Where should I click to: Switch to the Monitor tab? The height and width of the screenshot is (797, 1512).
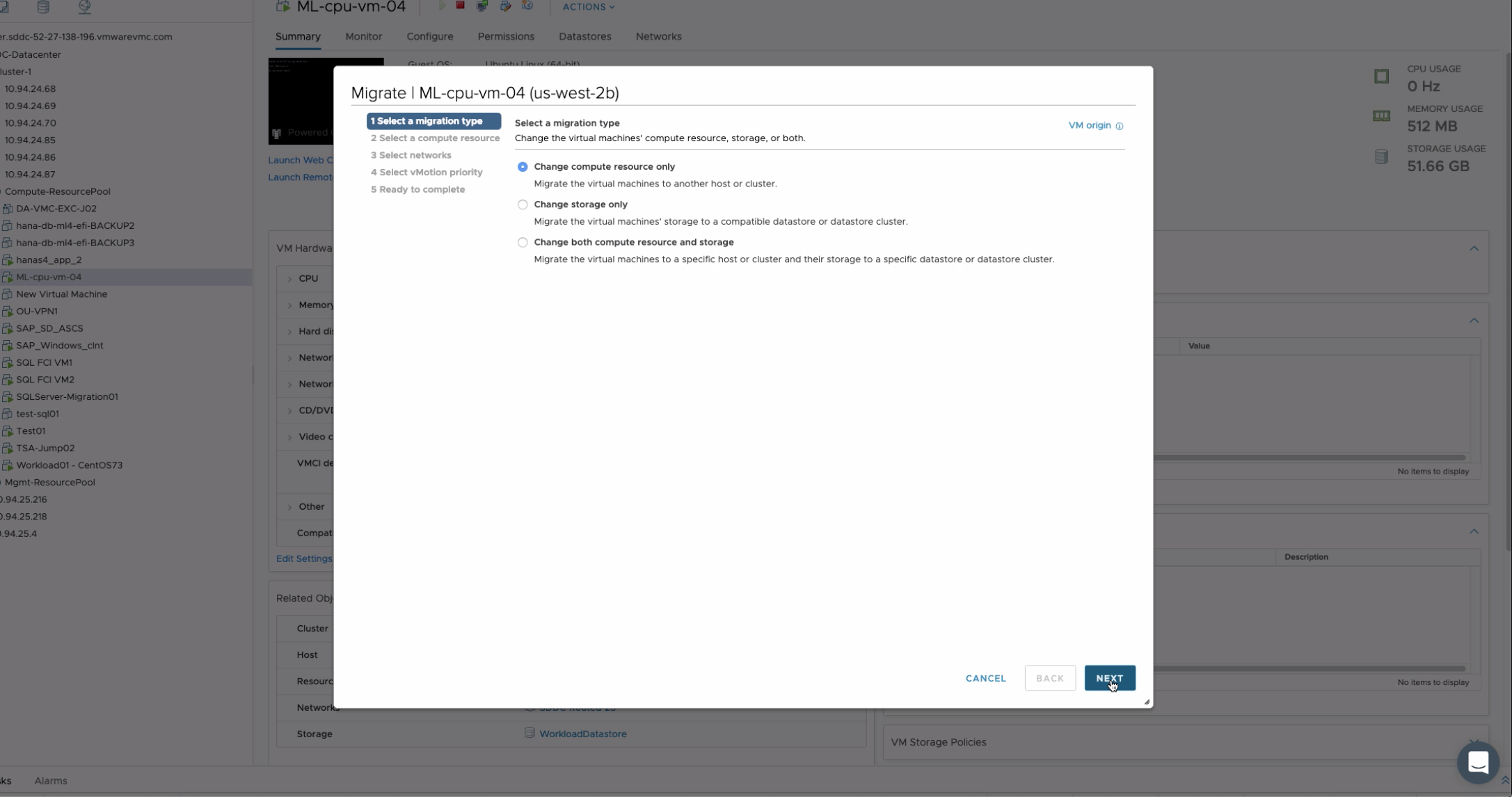click(x=363, y=36)
